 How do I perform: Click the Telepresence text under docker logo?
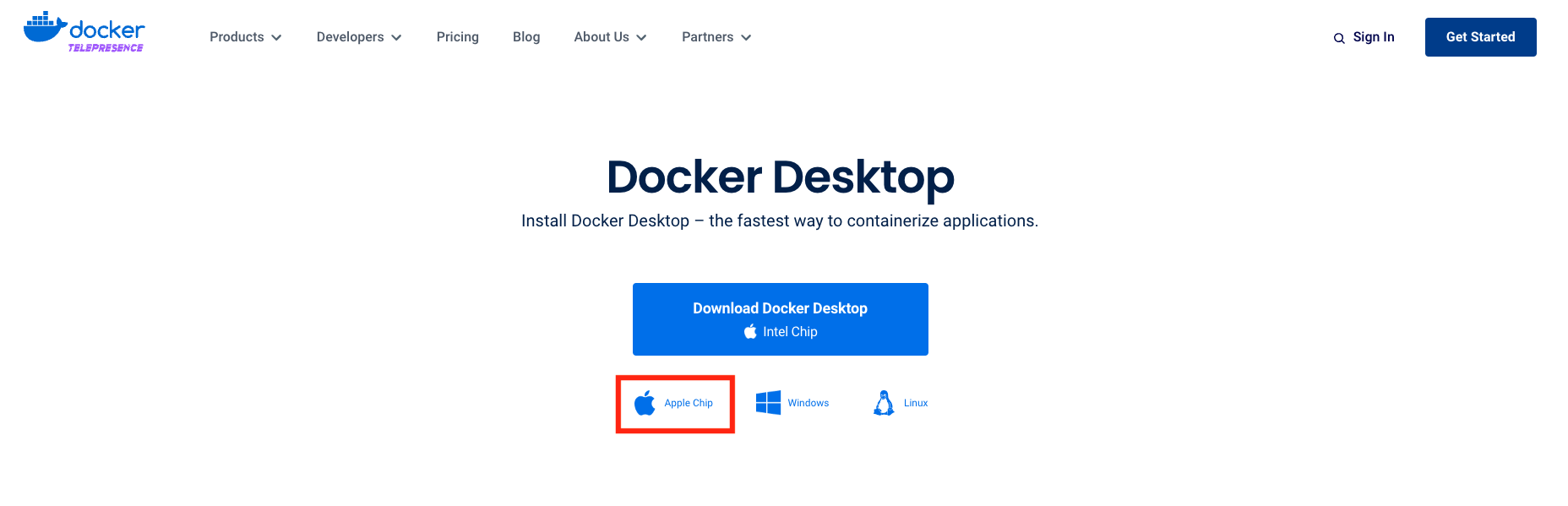pyautogui.click(x=106, y=48)
